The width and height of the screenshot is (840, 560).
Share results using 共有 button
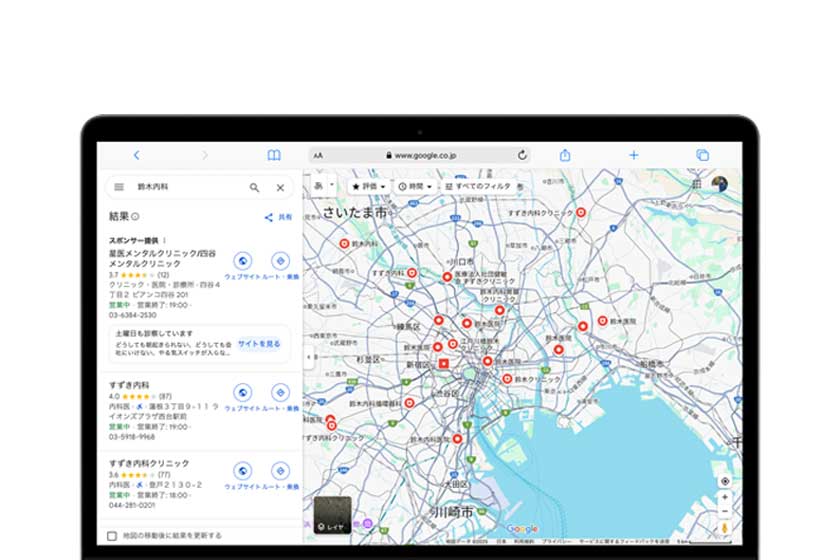(279, 217)
